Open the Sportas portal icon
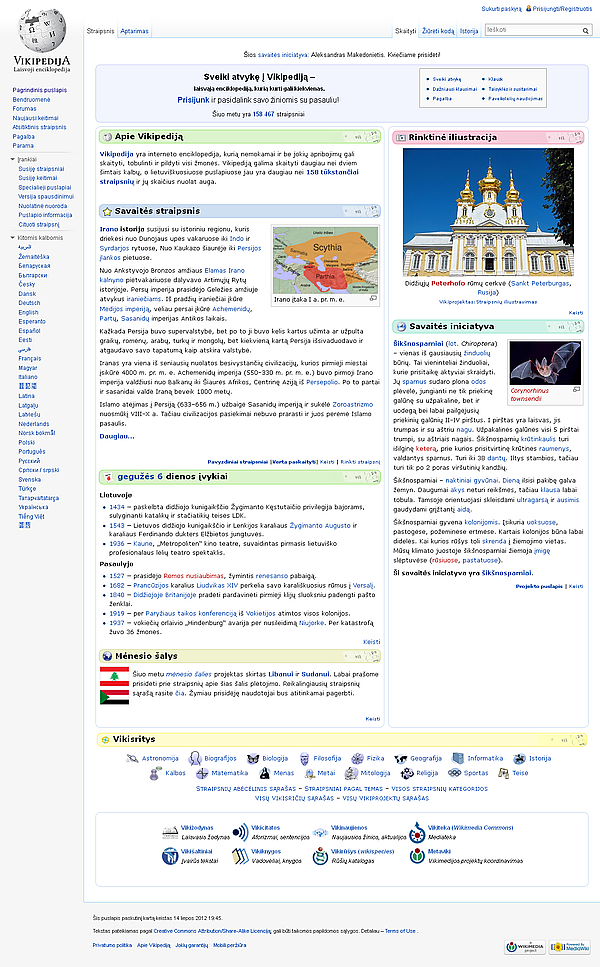 (454, 773)
